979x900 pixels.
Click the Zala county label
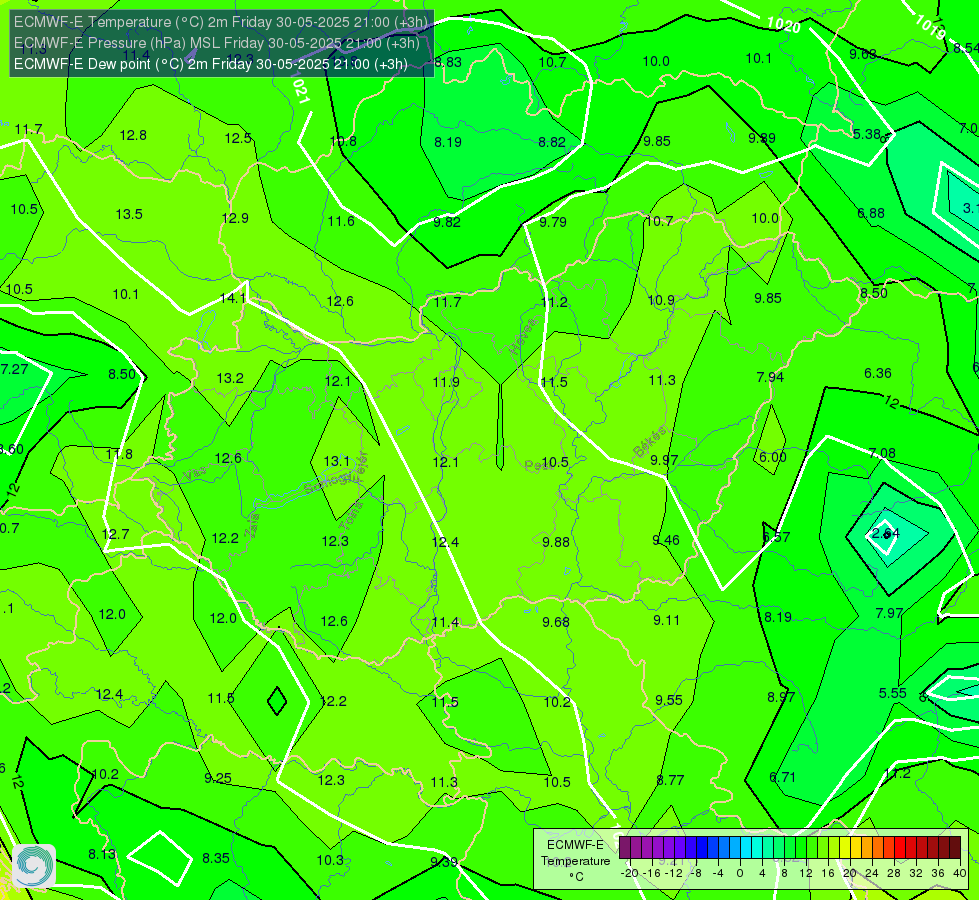[x=252, y=525]
